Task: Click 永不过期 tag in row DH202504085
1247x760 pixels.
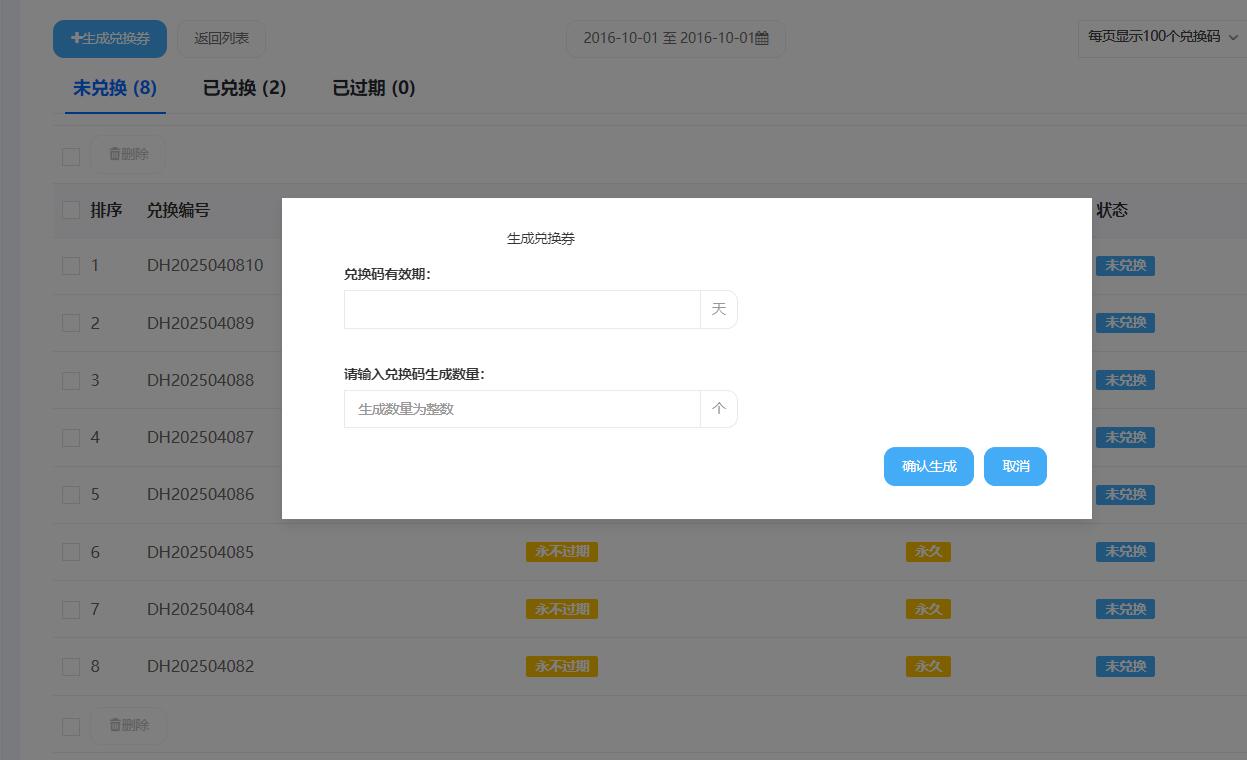Action: [562, 551]
